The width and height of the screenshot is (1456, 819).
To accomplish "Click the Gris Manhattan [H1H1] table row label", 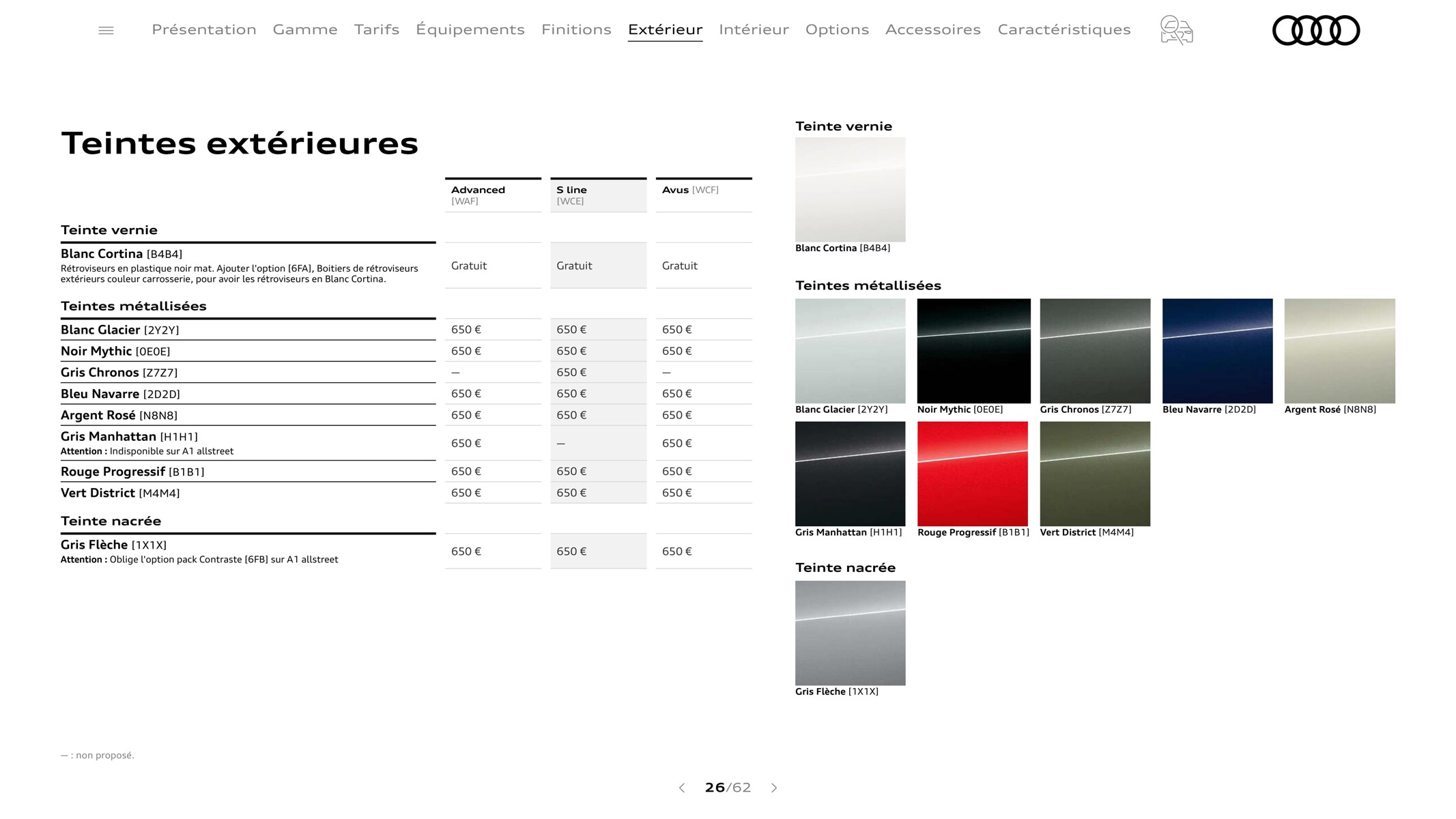I will pyautogui.click(x=129, y=437).
